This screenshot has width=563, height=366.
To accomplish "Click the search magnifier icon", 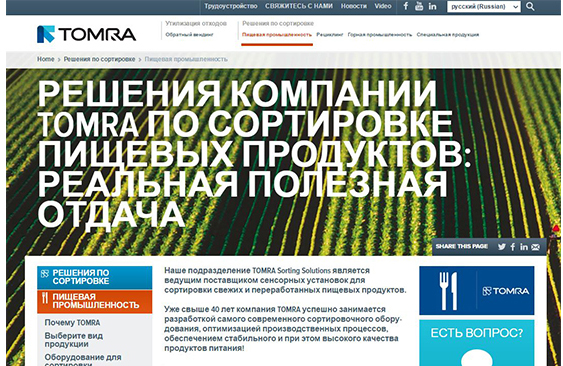I will coord(530,6).
